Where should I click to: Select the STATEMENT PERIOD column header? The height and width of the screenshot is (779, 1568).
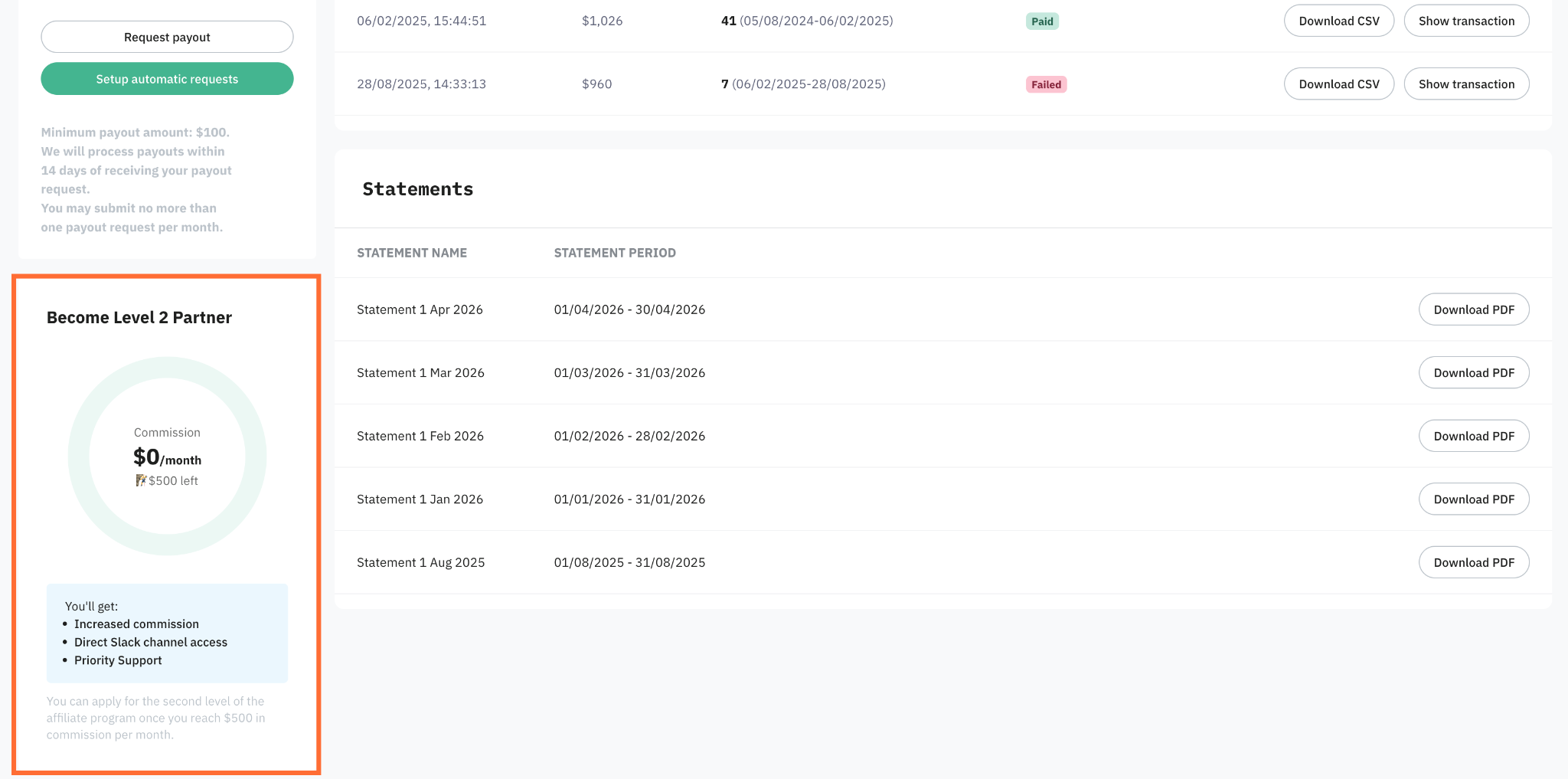[x=615, y=253]
